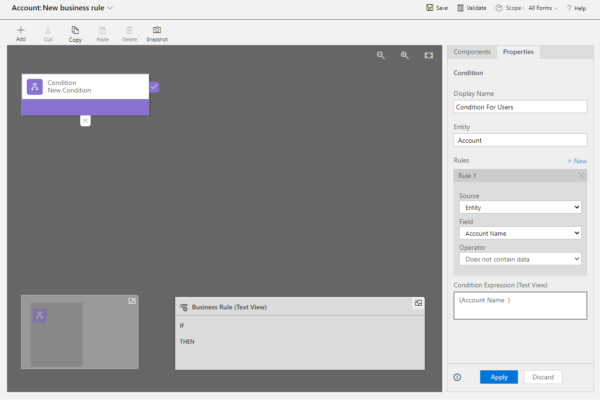The height and width of the screenshot is (400, 600).
Task: Click the IF line in text view
Action: pyautogui.click(x=182, y=325)
